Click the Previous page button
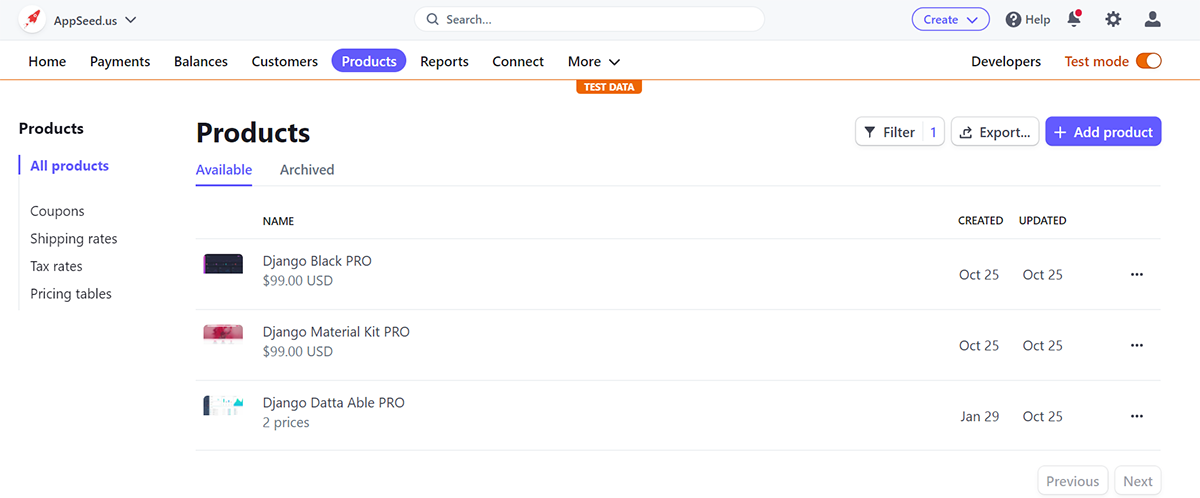 pyautogui.click(x=1073, y=481)
